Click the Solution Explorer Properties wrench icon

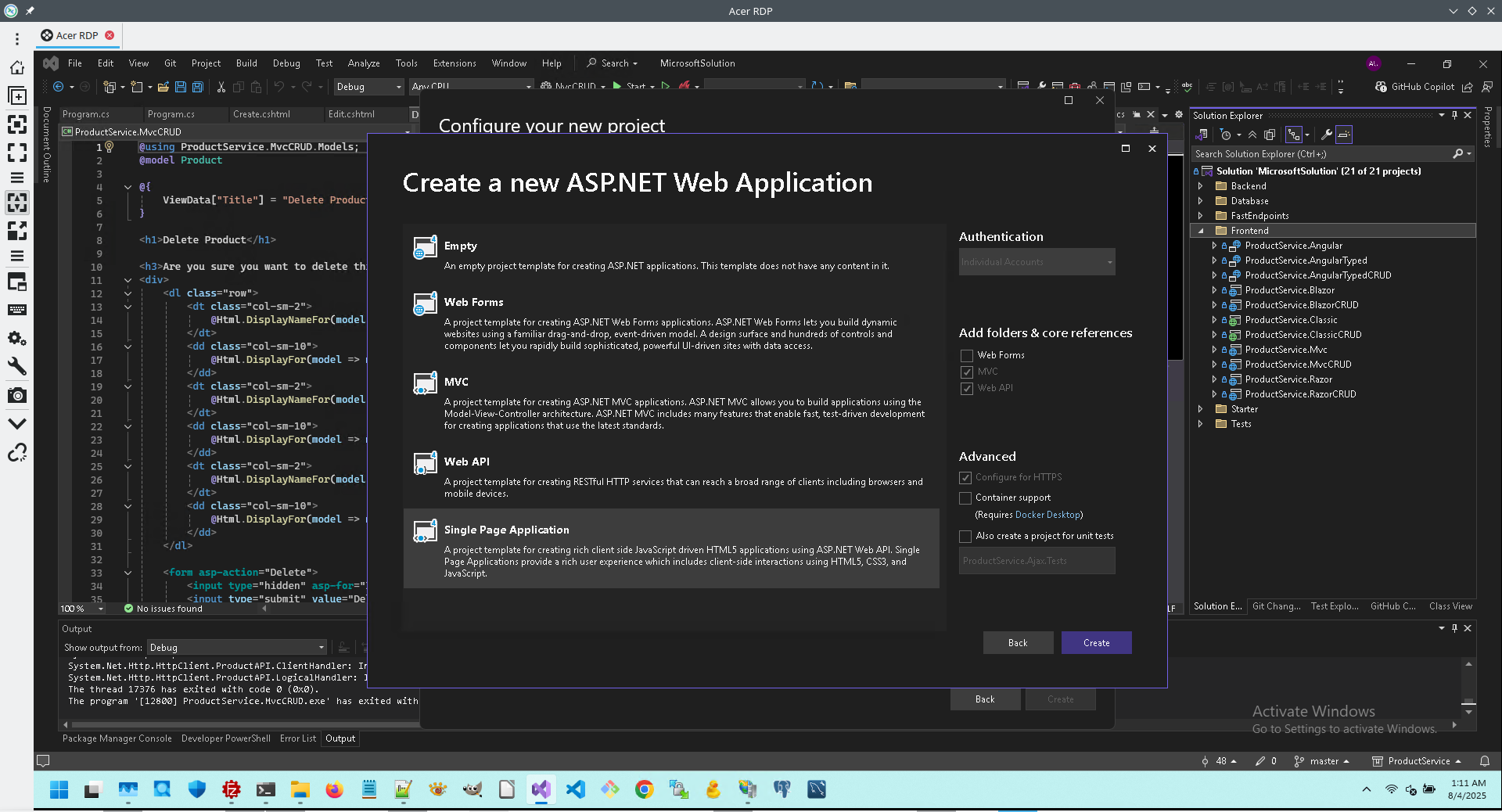(x=1327, y=135)
